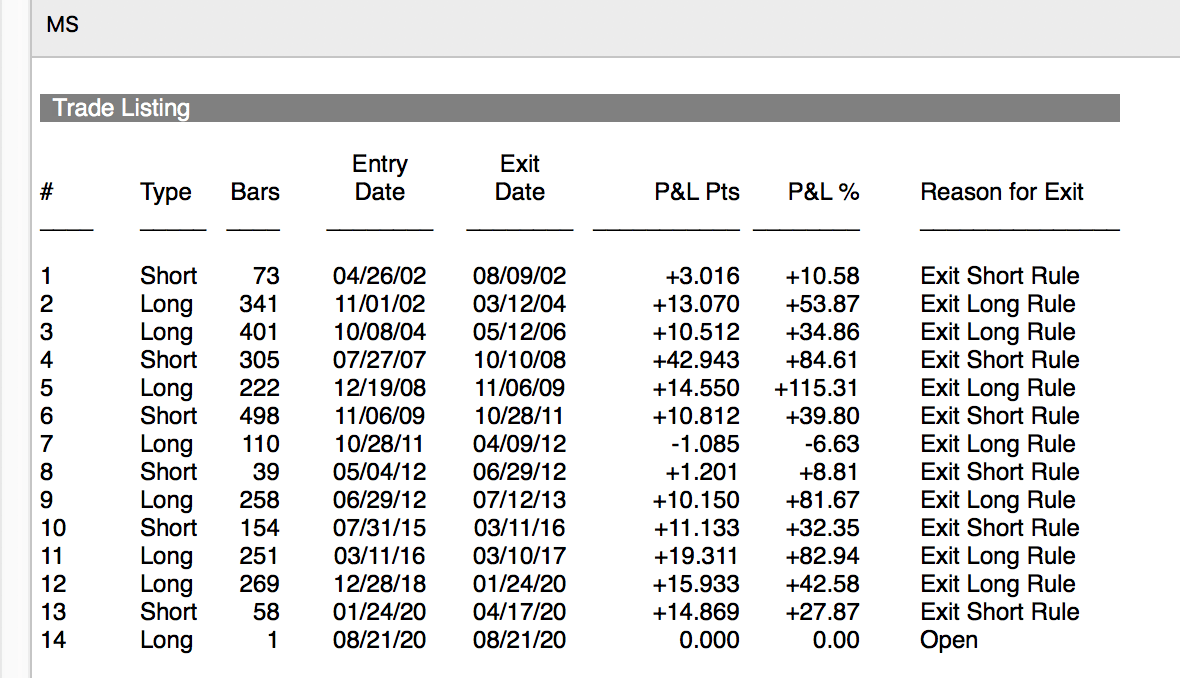The width and height of the screenshot is (1180, 678).
Task: Select the Exit Date column header
Action: (x=520, y=178)
